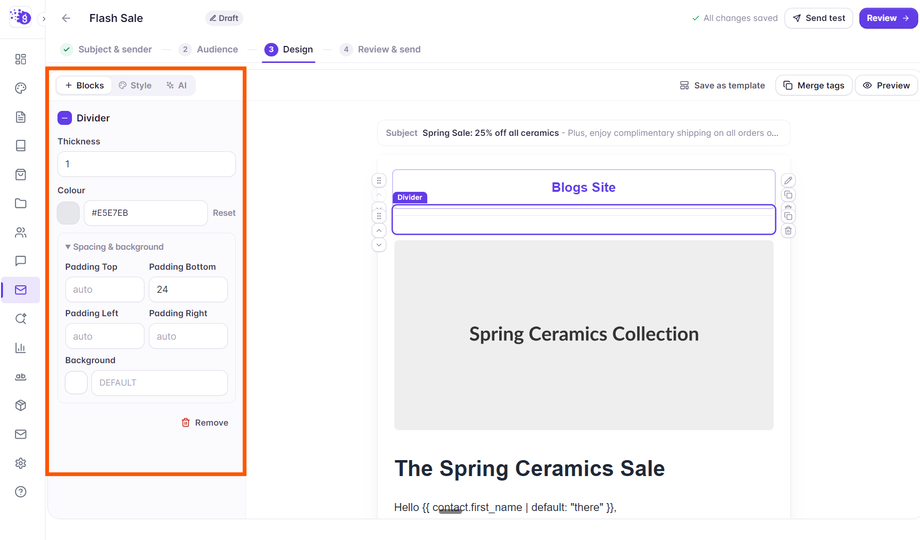Move divider block up with chevron
The image size is (920, 540).
pos(379,231)
